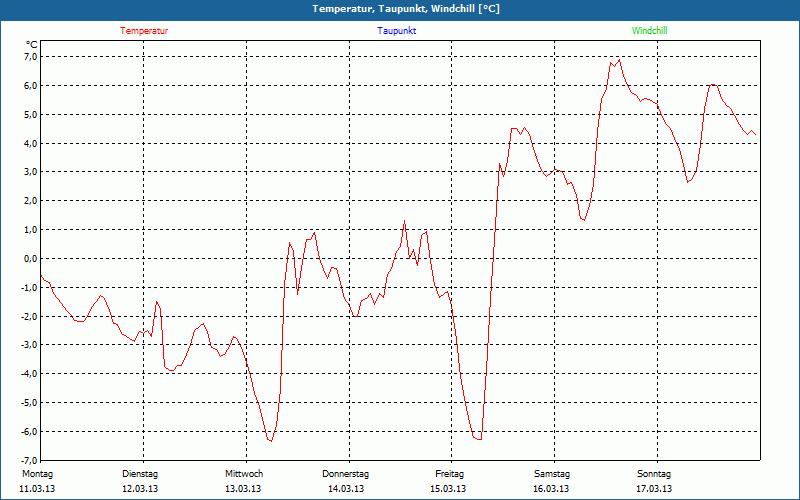Click the Mittwoch day label

244,474
